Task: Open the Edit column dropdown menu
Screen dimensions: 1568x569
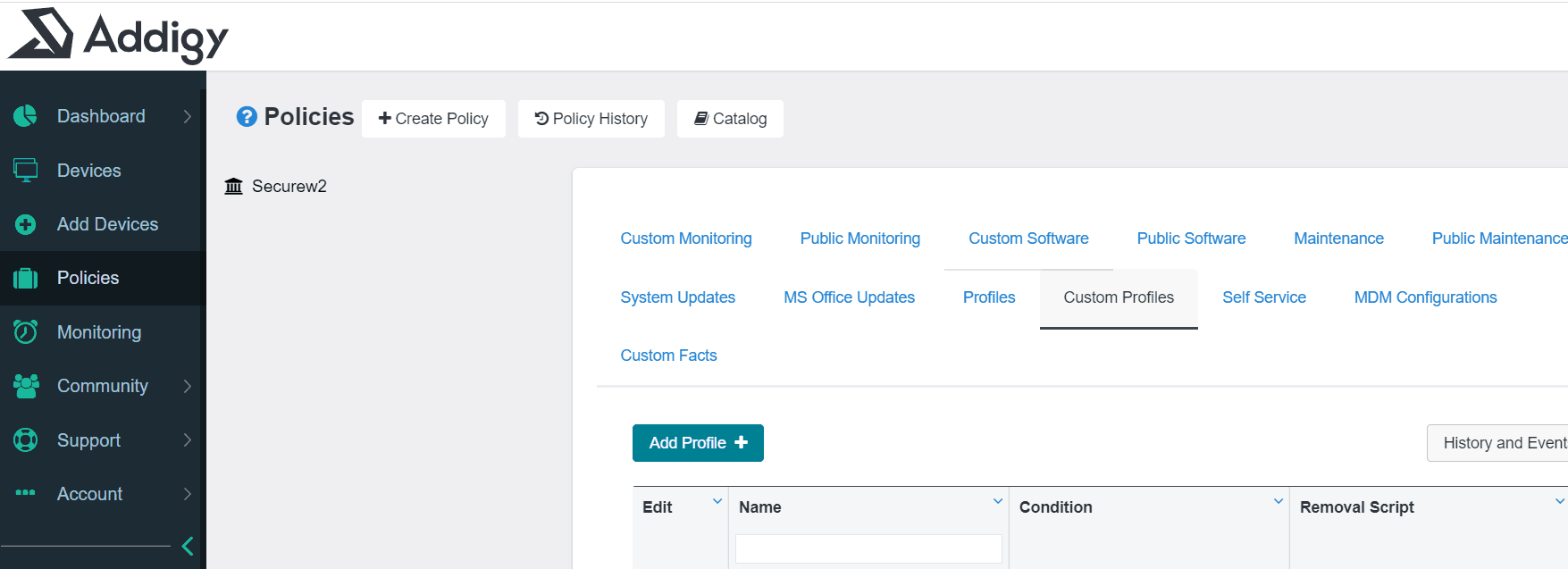Action: pyautogui.click(x=717, y=502)
